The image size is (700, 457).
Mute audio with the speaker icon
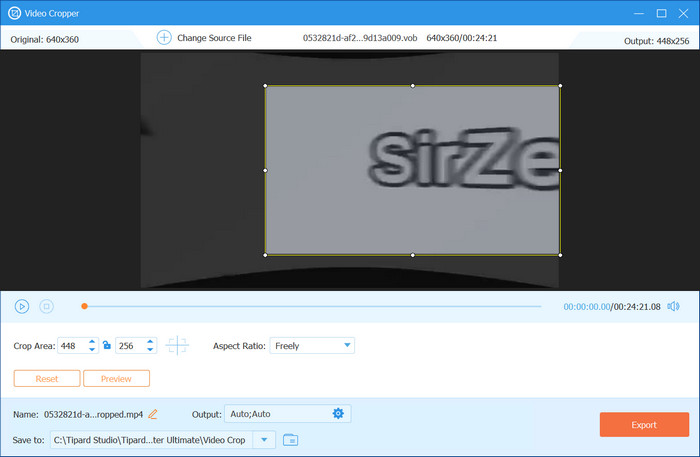coord(673,307)
